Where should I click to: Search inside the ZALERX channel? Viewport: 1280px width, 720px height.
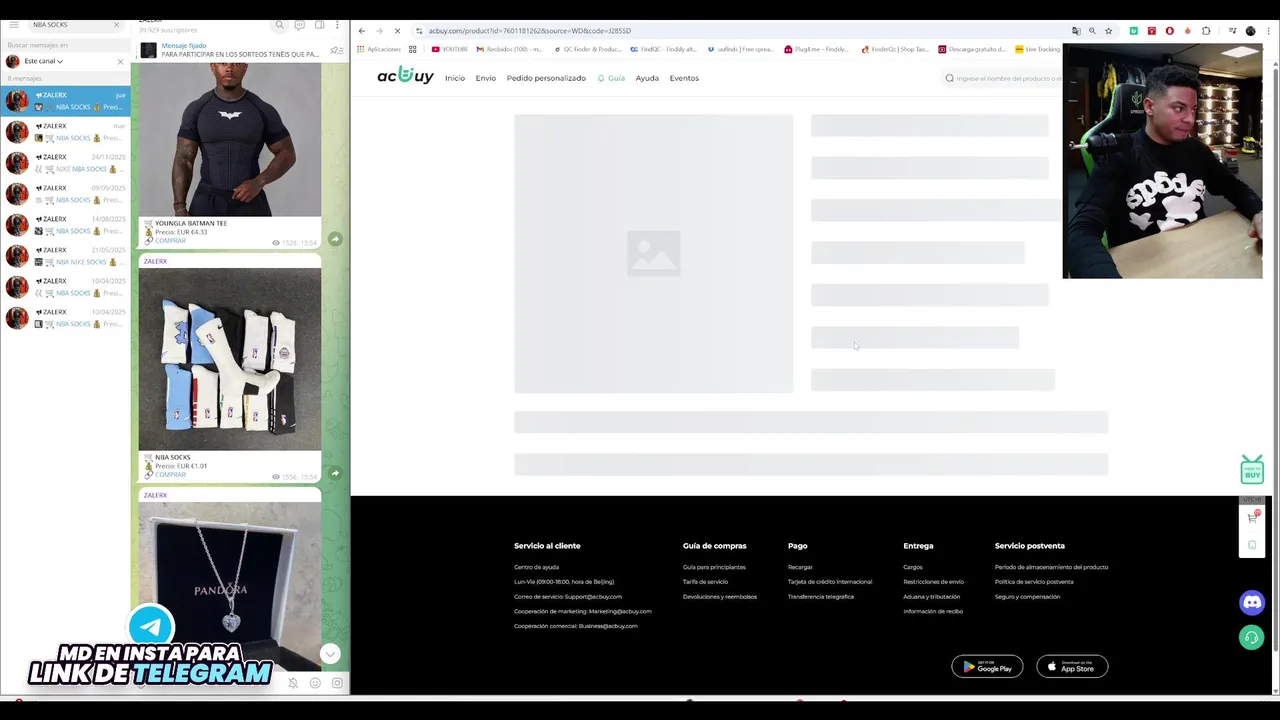pyautogui.click(x=280, y=25)
